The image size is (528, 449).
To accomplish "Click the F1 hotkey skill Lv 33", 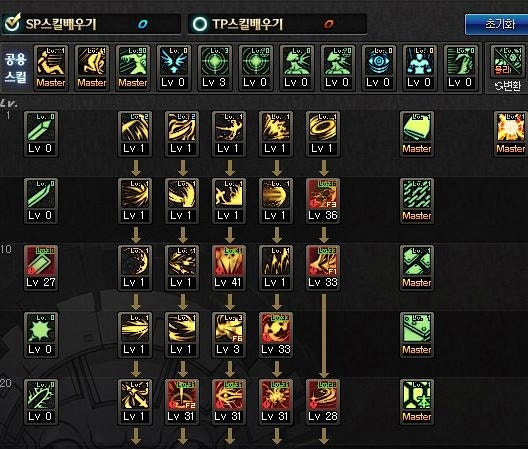I will [x=323, y=267].
